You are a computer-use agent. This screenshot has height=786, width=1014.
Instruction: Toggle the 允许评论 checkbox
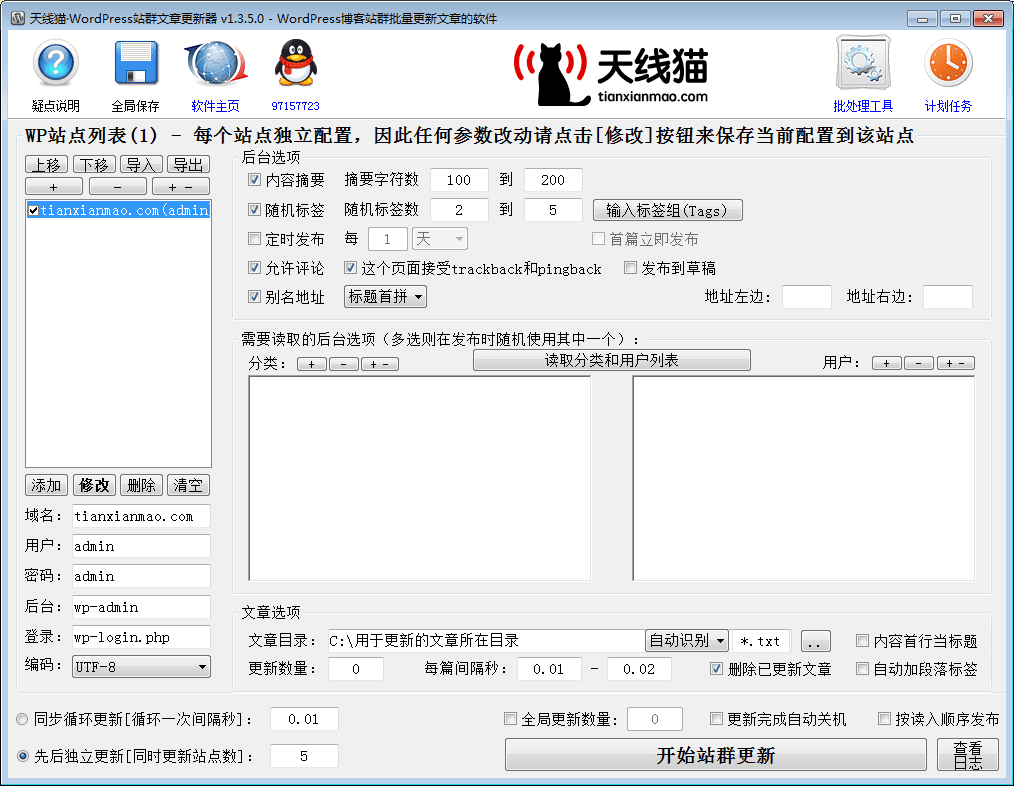(254, 267)
